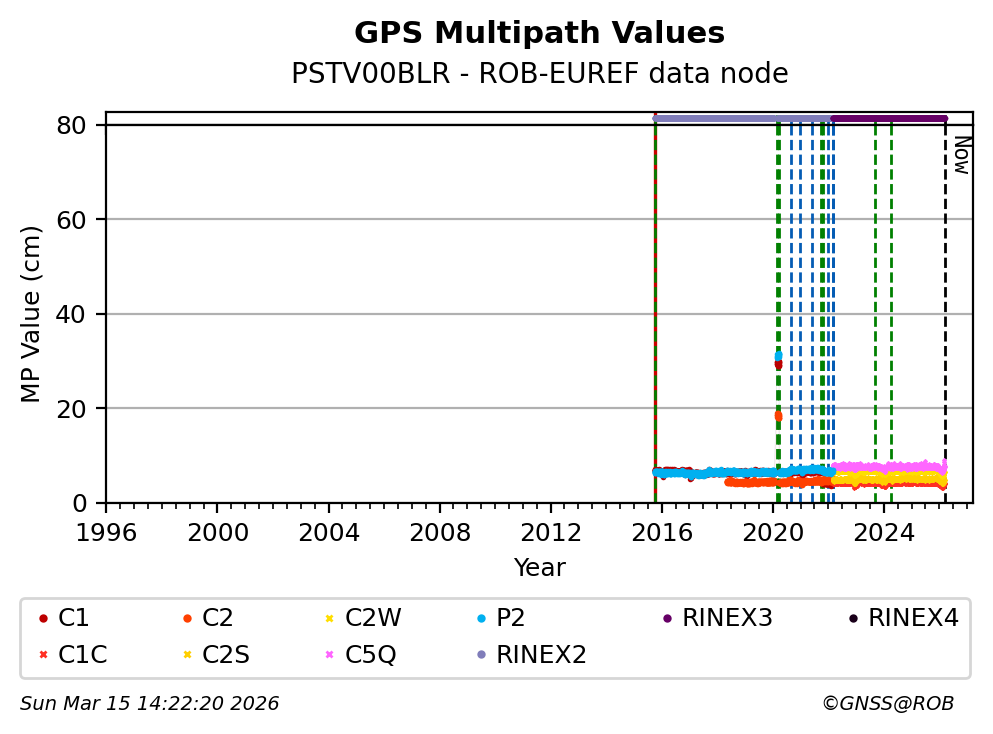Screen dimensions: 993x734
Task: Click the Year axis label
Action: pos(539,568)
